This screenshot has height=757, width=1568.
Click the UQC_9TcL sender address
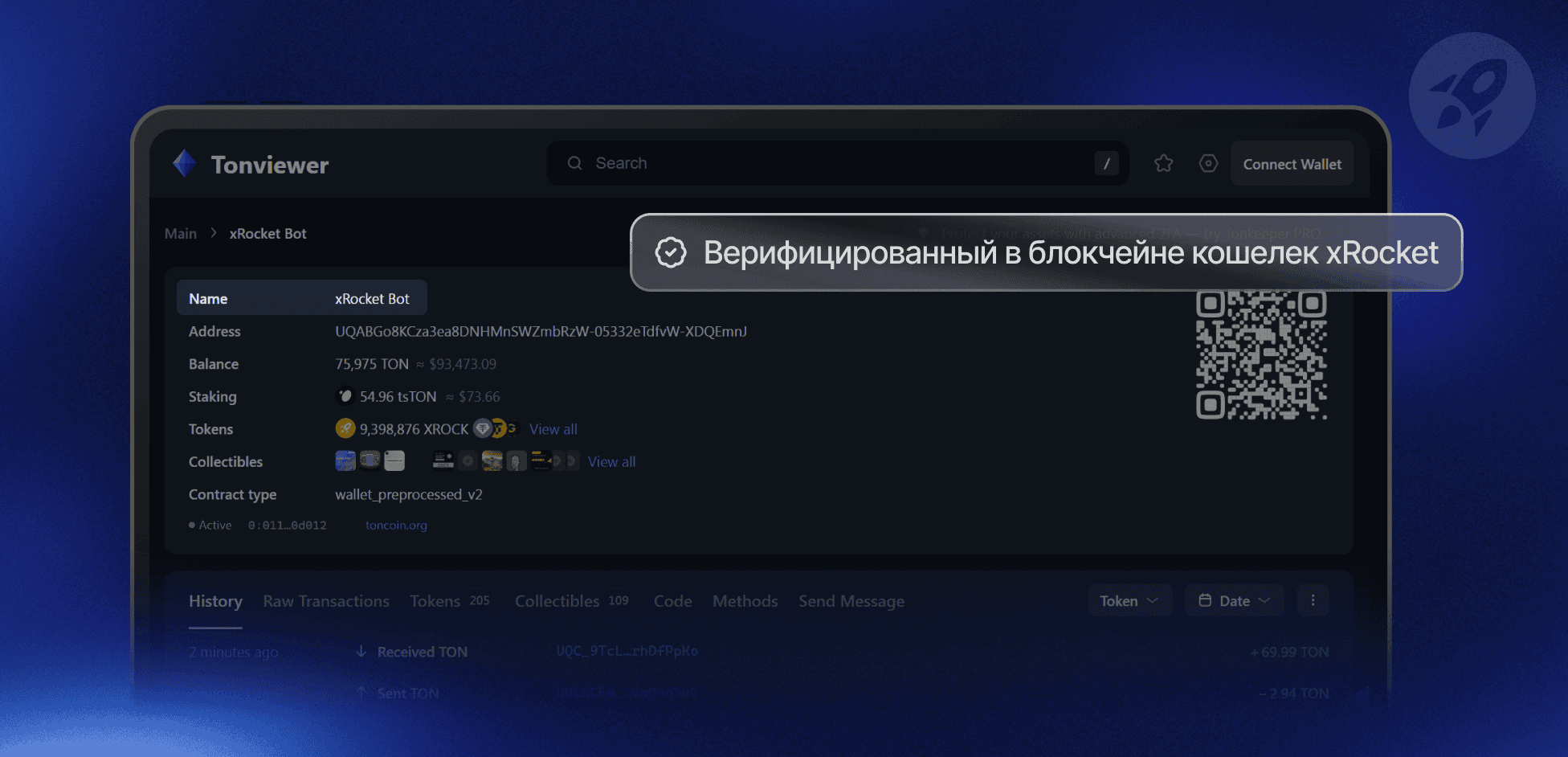pyautogui.click(x=627, y=651)
